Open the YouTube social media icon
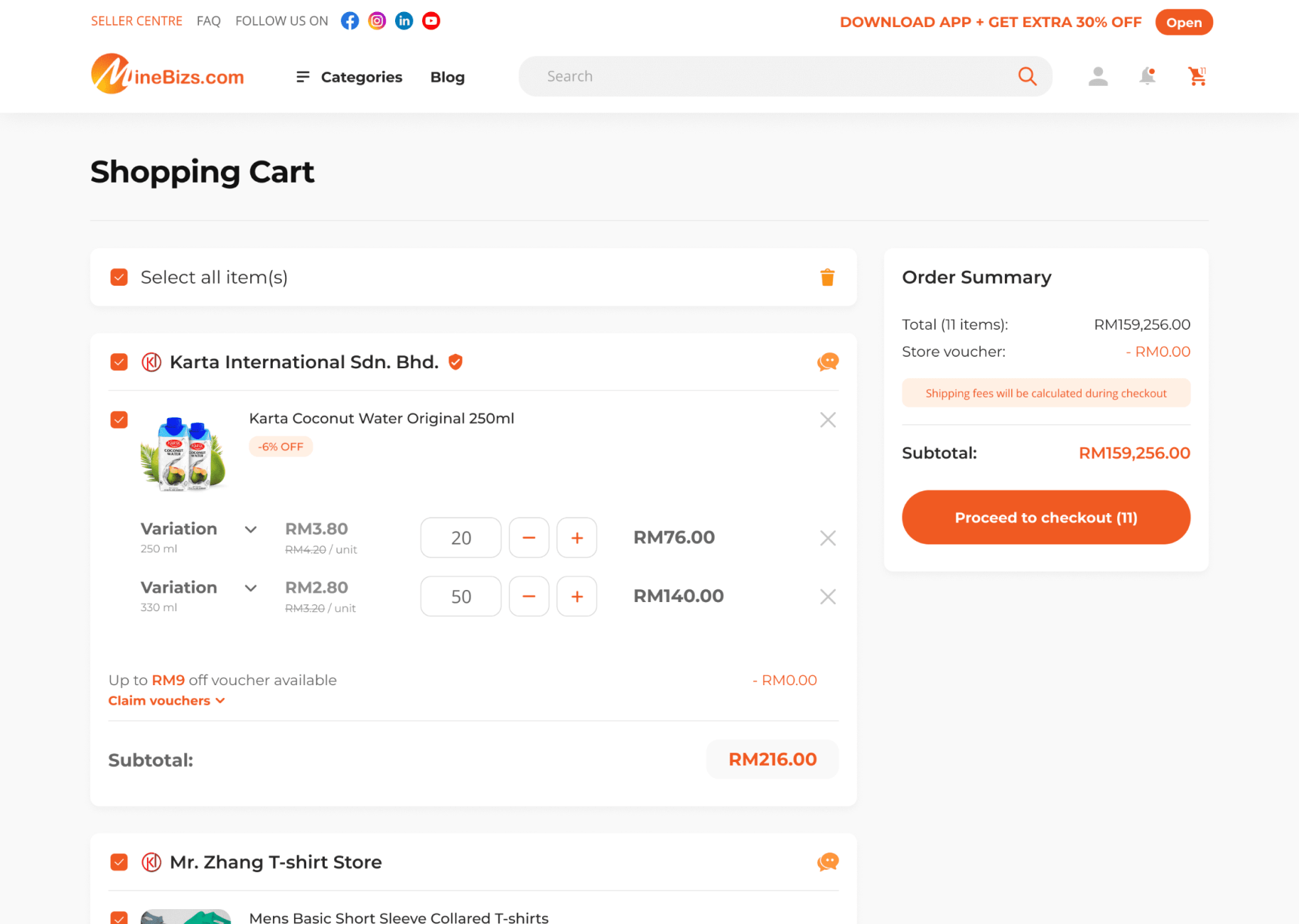This screenshot has height=924, width=1299. pyautogui.click(x=431, y=21)
